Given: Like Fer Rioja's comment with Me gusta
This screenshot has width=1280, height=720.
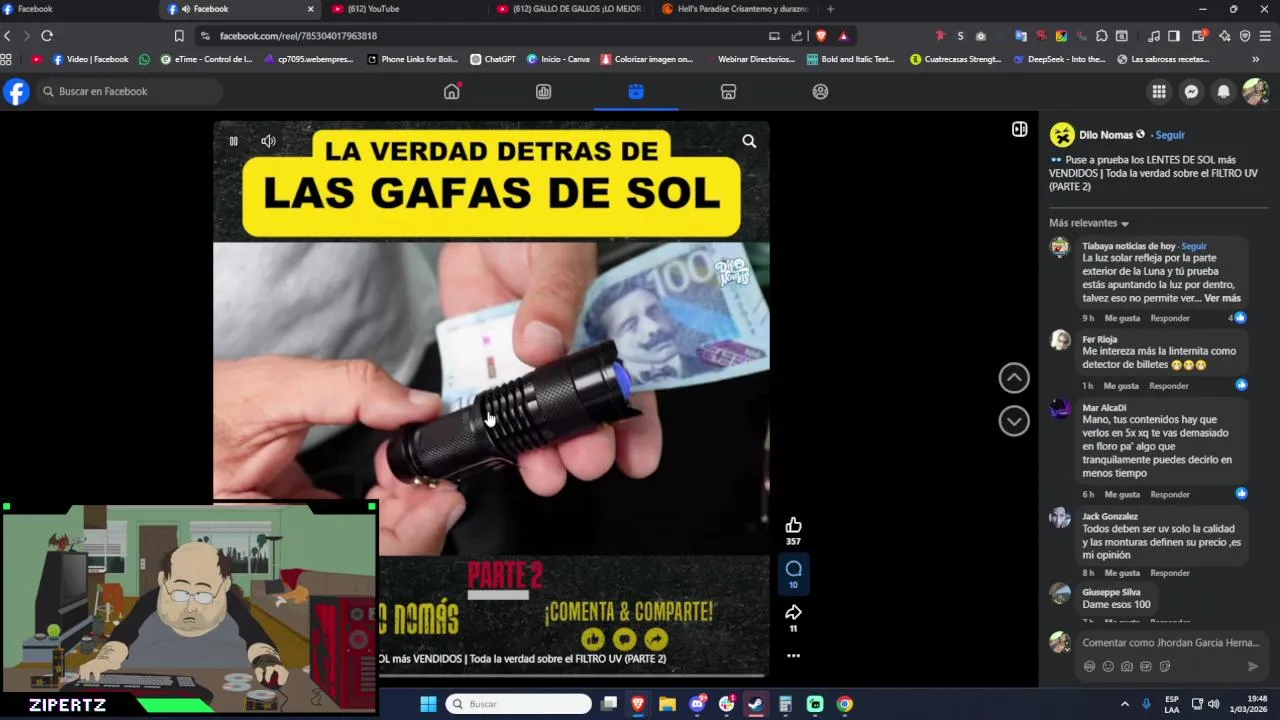Looking at the screenshot, I should pos(1121,386).
